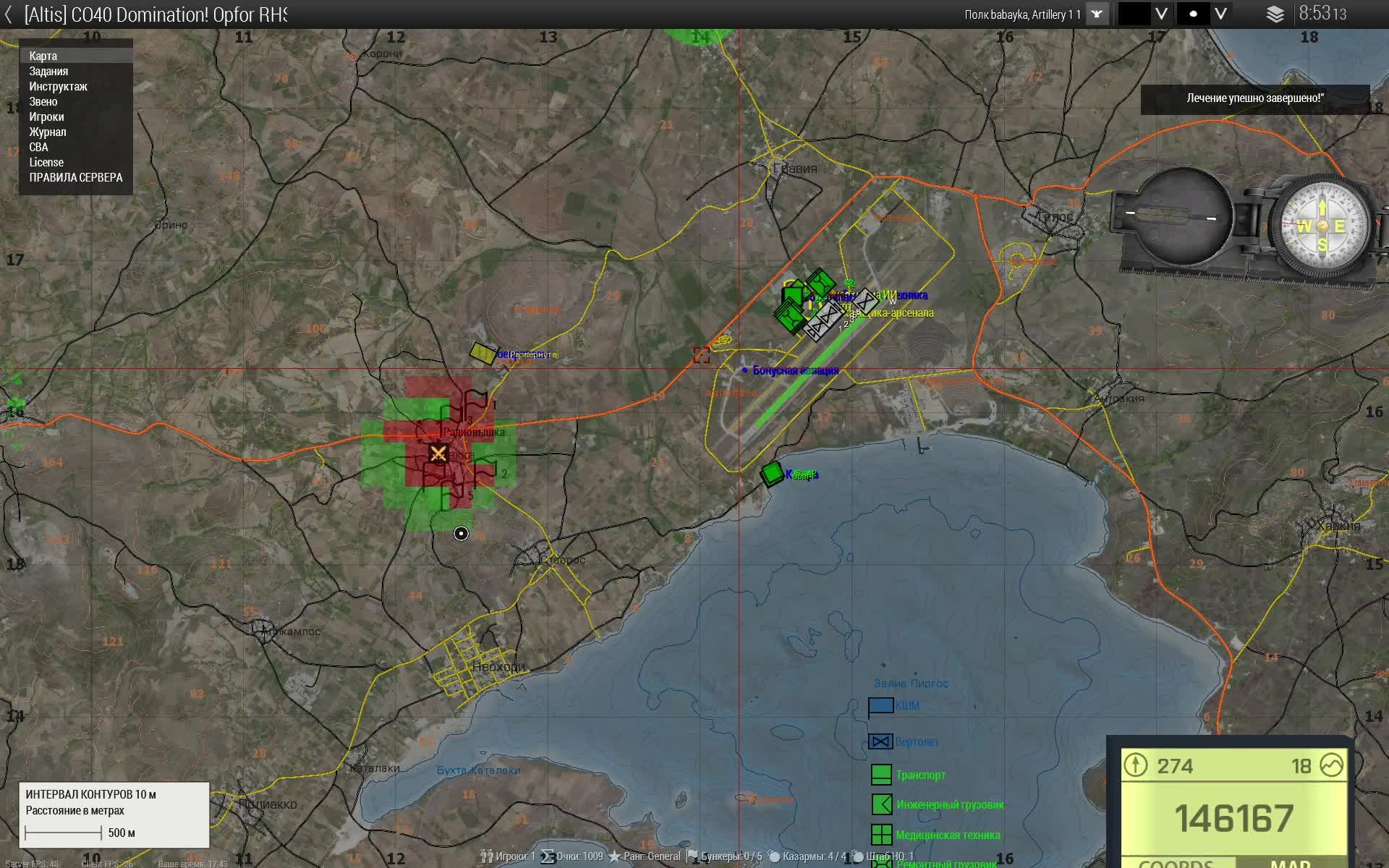Open the Задания menu entry
This screenshot has width=1389, height=868.
coord(76,71)
